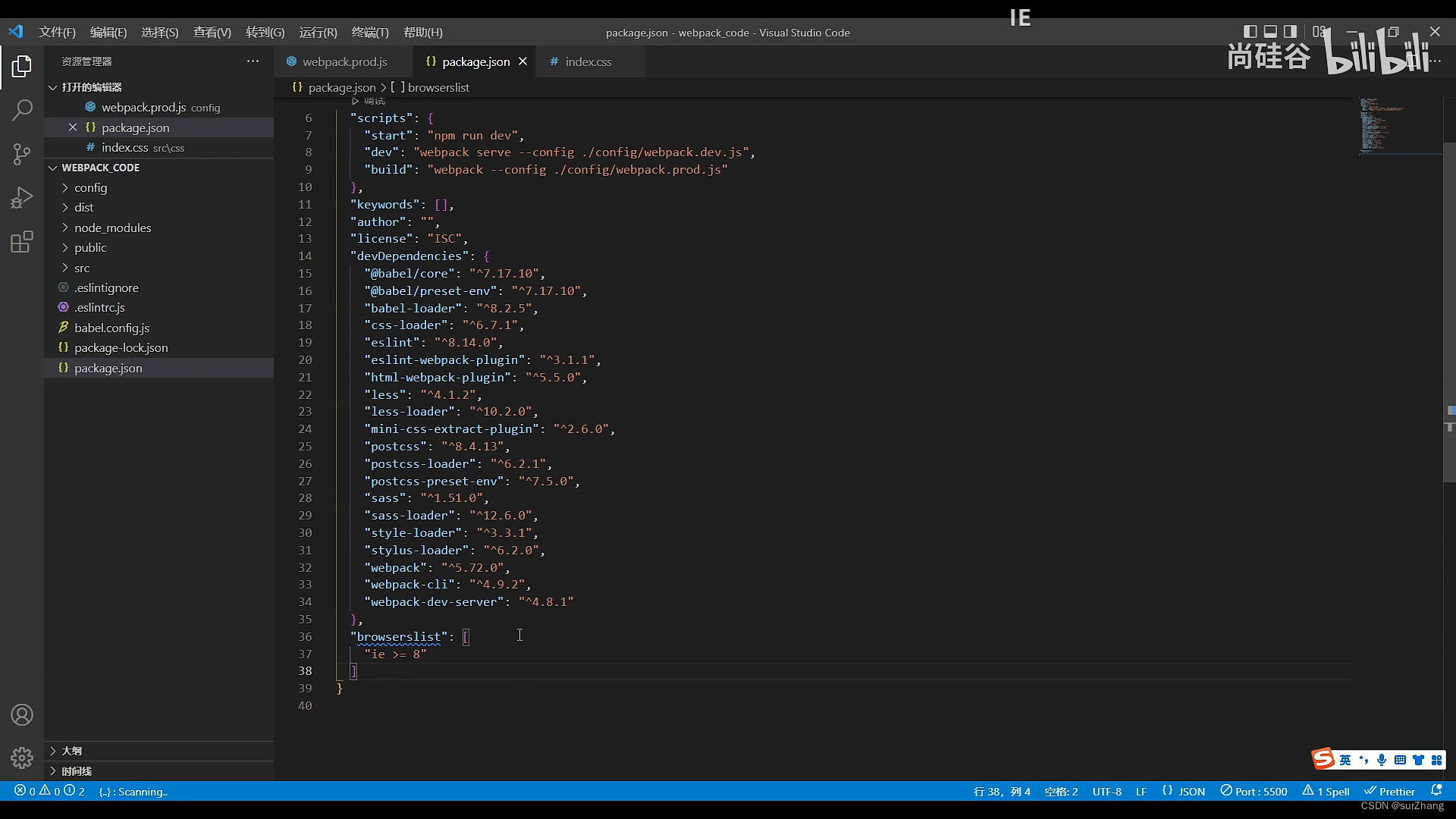Open package-lock.json in explorer

(158, 347)
